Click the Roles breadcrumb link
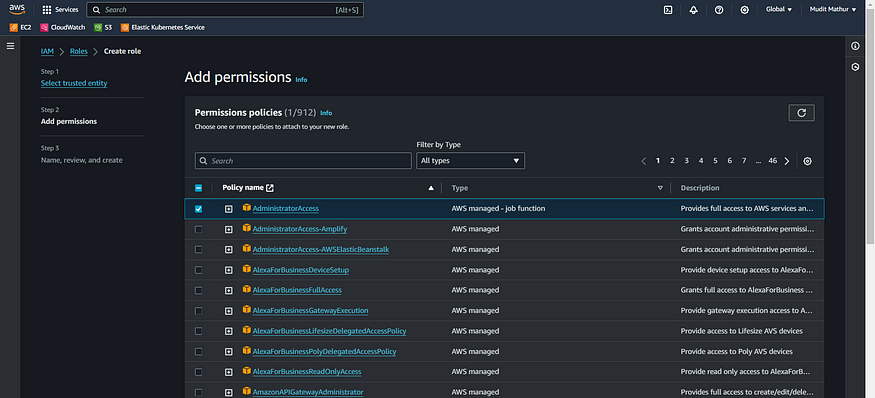The image size is (875, 398). [79, 51]
